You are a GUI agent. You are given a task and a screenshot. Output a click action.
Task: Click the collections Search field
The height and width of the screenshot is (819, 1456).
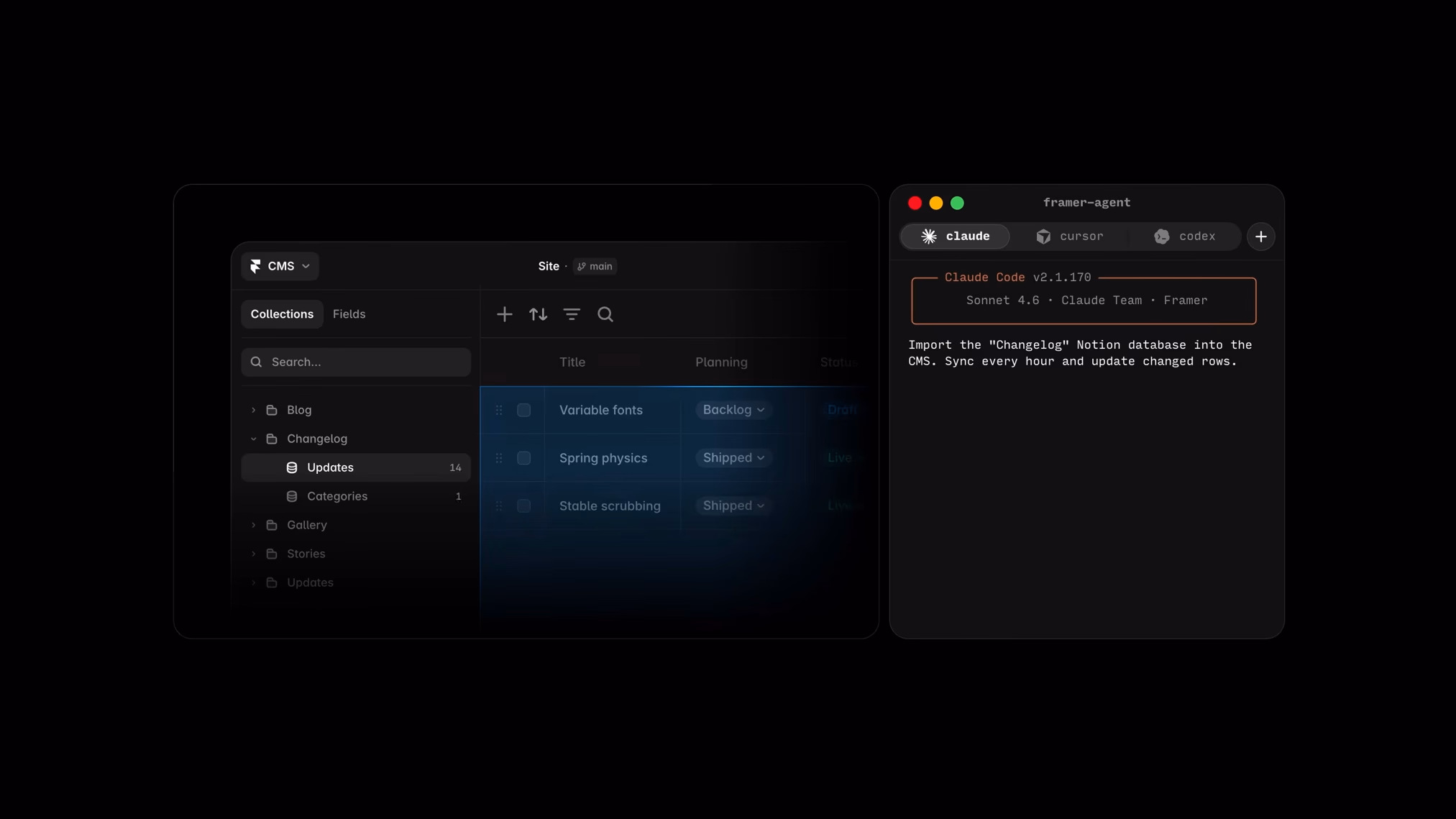(x=356, y=362)
